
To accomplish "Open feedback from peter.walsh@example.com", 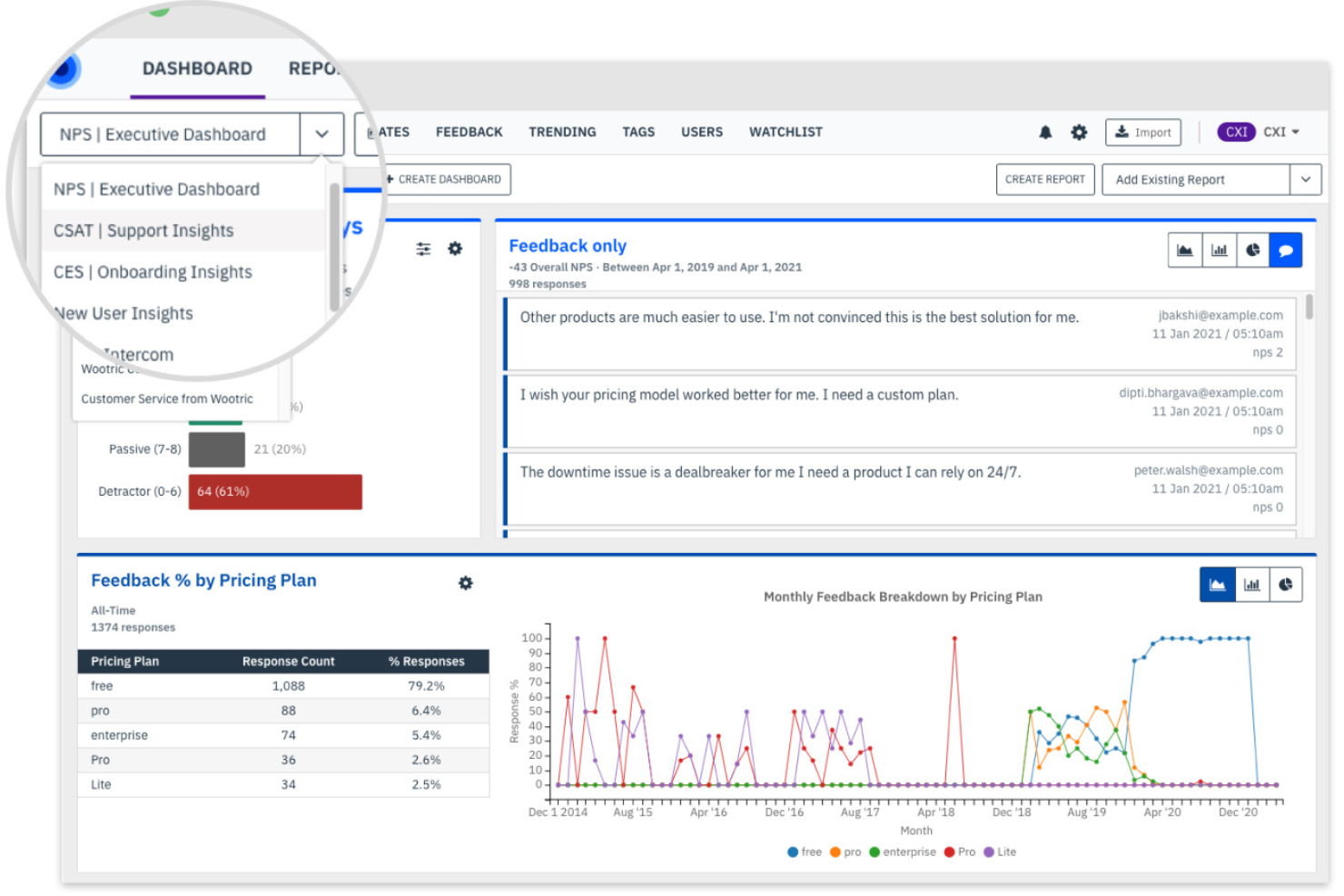I will tap(900, 488).
